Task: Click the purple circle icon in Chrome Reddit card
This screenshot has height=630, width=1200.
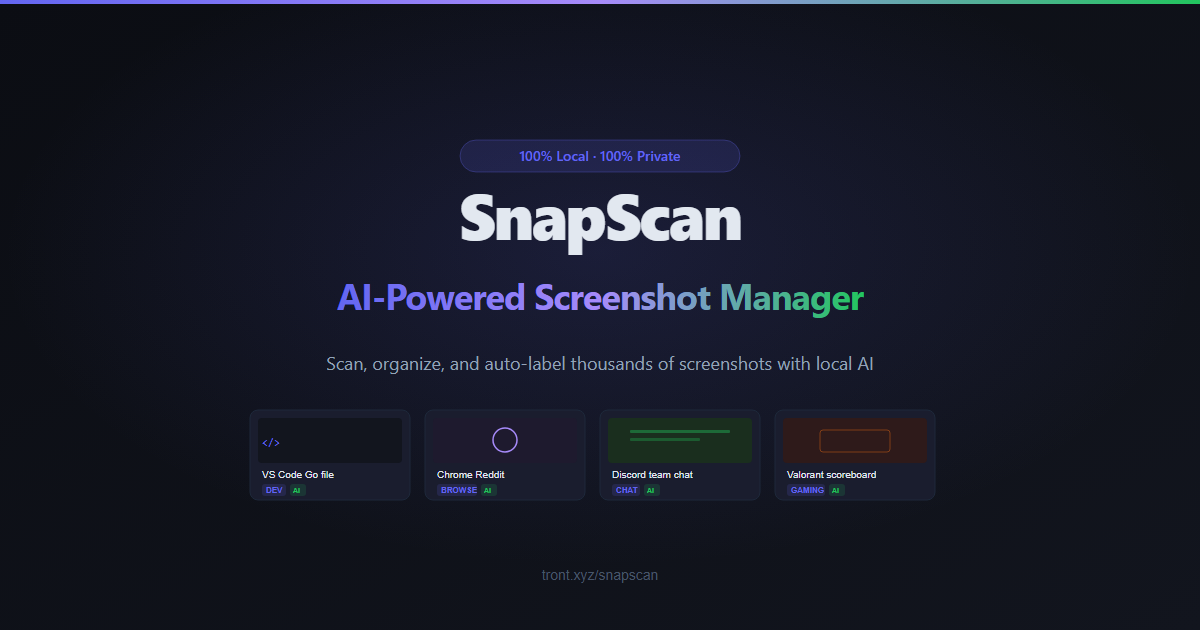Action: (505, 440)
